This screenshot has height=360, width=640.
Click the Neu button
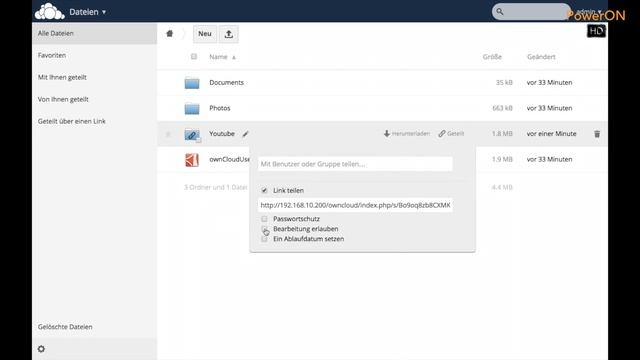pos(205,34)
